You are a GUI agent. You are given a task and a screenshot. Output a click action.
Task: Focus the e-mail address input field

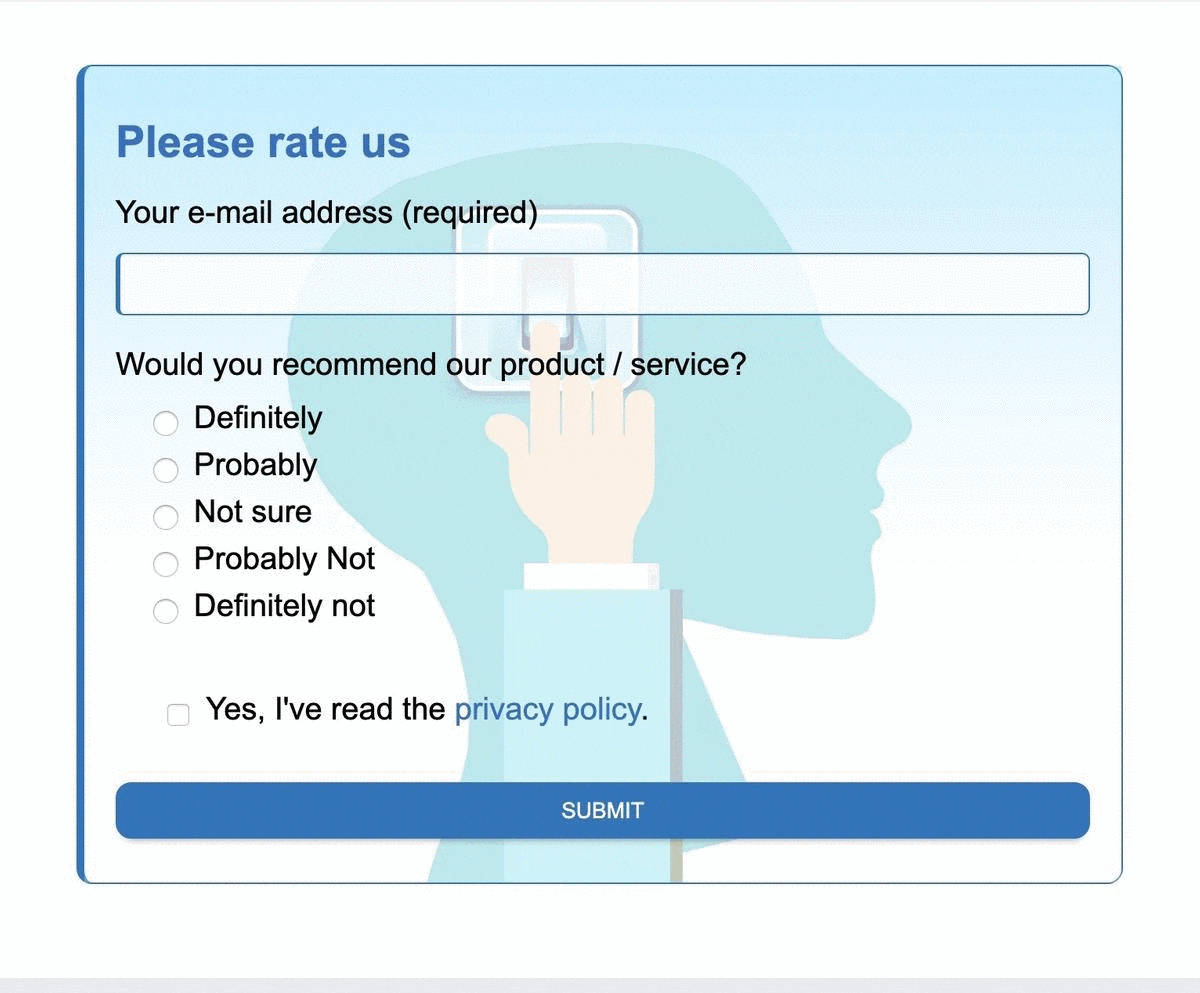click(x=603, y=284)
